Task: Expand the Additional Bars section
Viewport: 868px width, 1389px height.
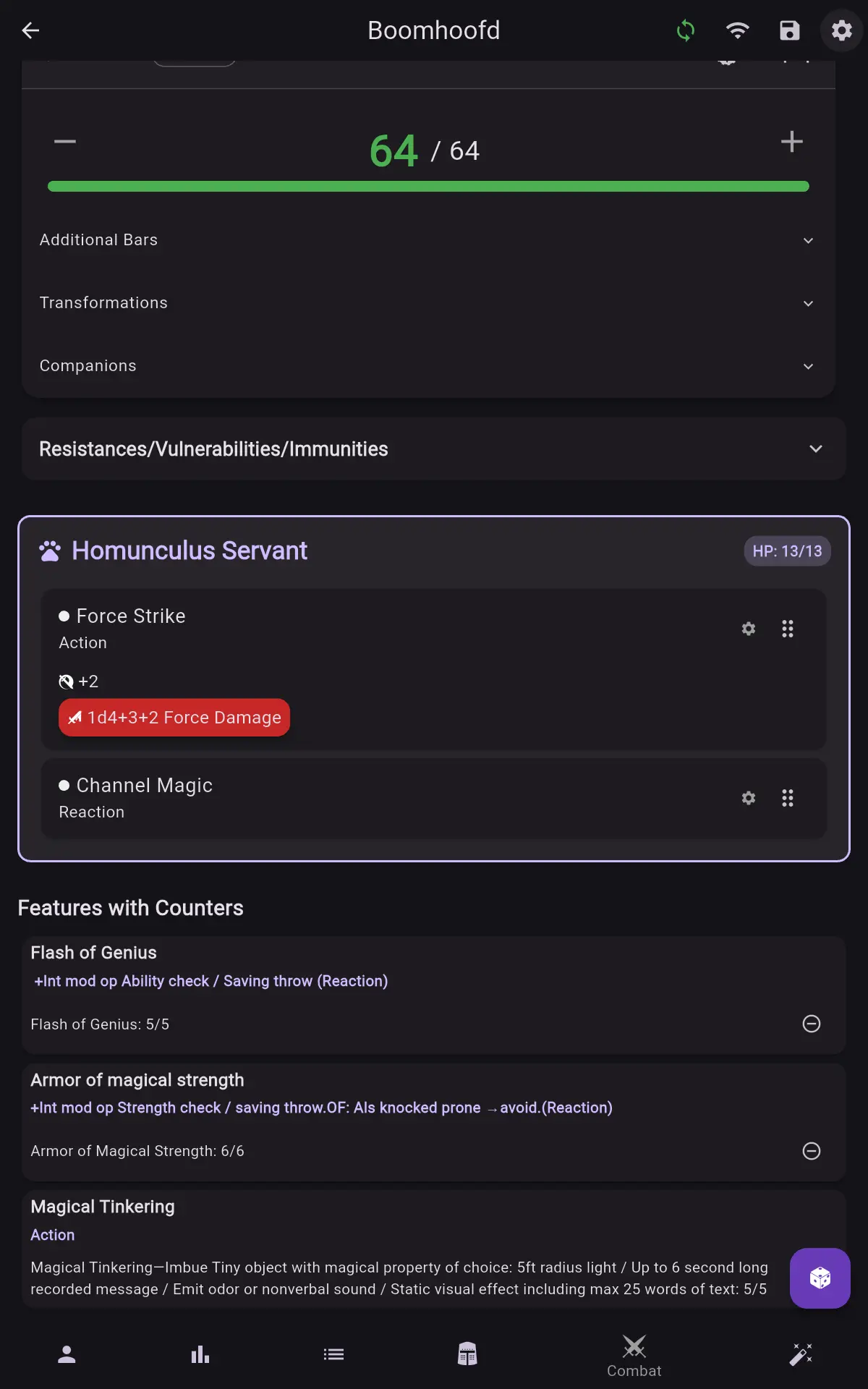Action: point(808,240)
